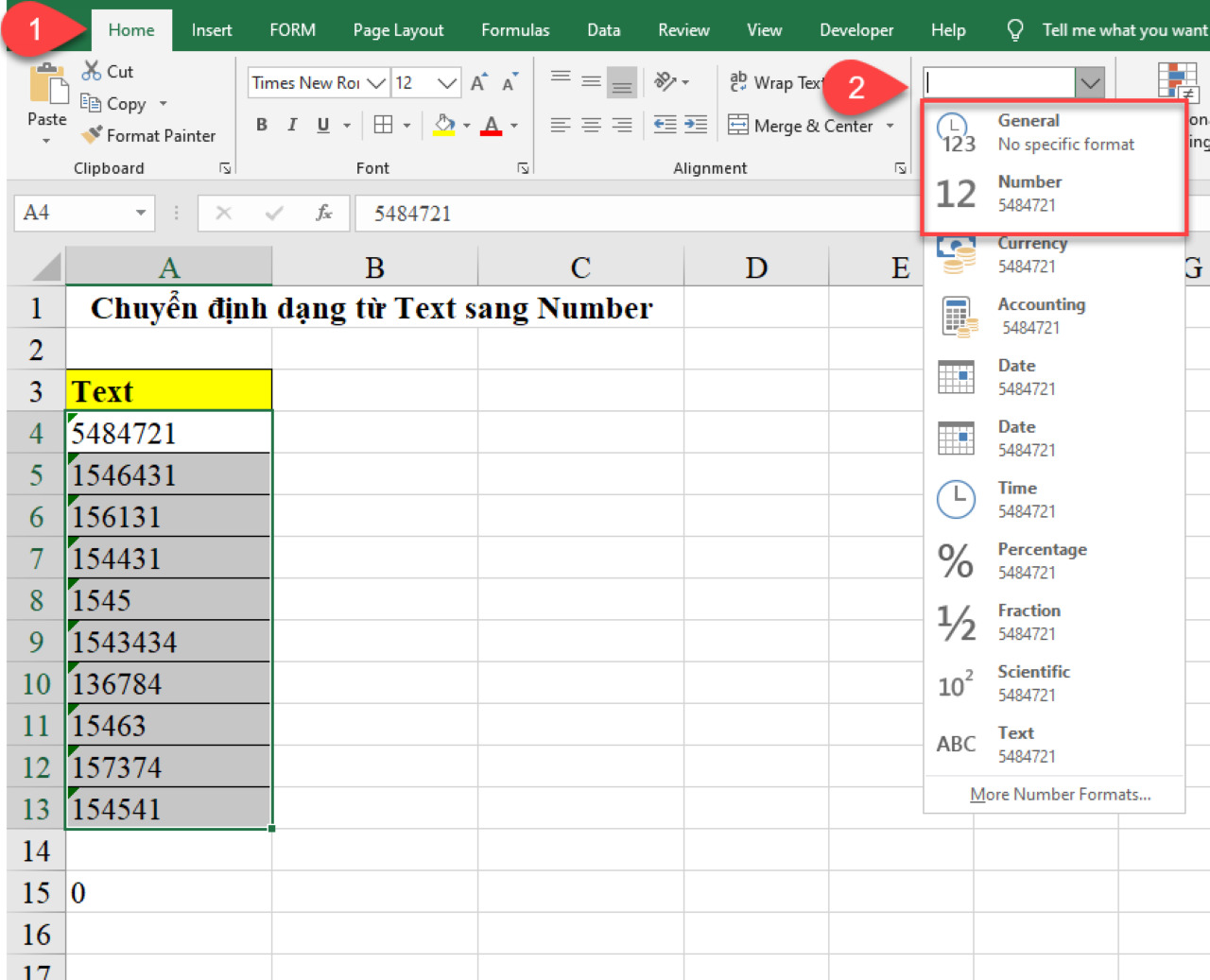Toggle Italic formatting
This screenshot has height=980, width=1210.
tap(292, 125)
